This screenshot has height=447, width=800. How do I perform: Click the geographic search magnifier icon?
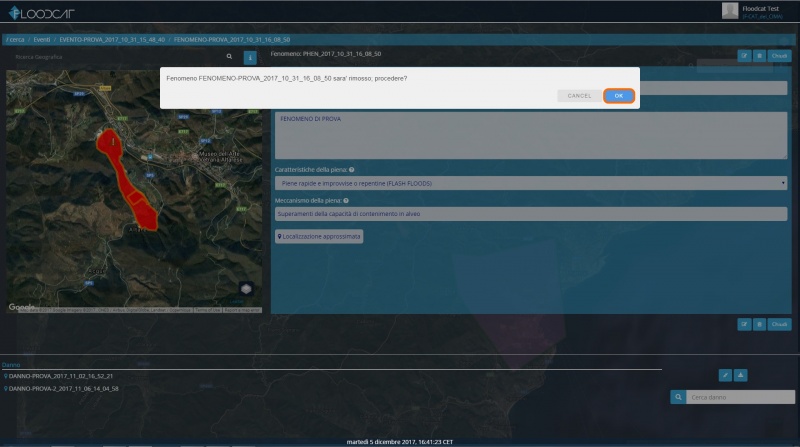pos(229,57)
